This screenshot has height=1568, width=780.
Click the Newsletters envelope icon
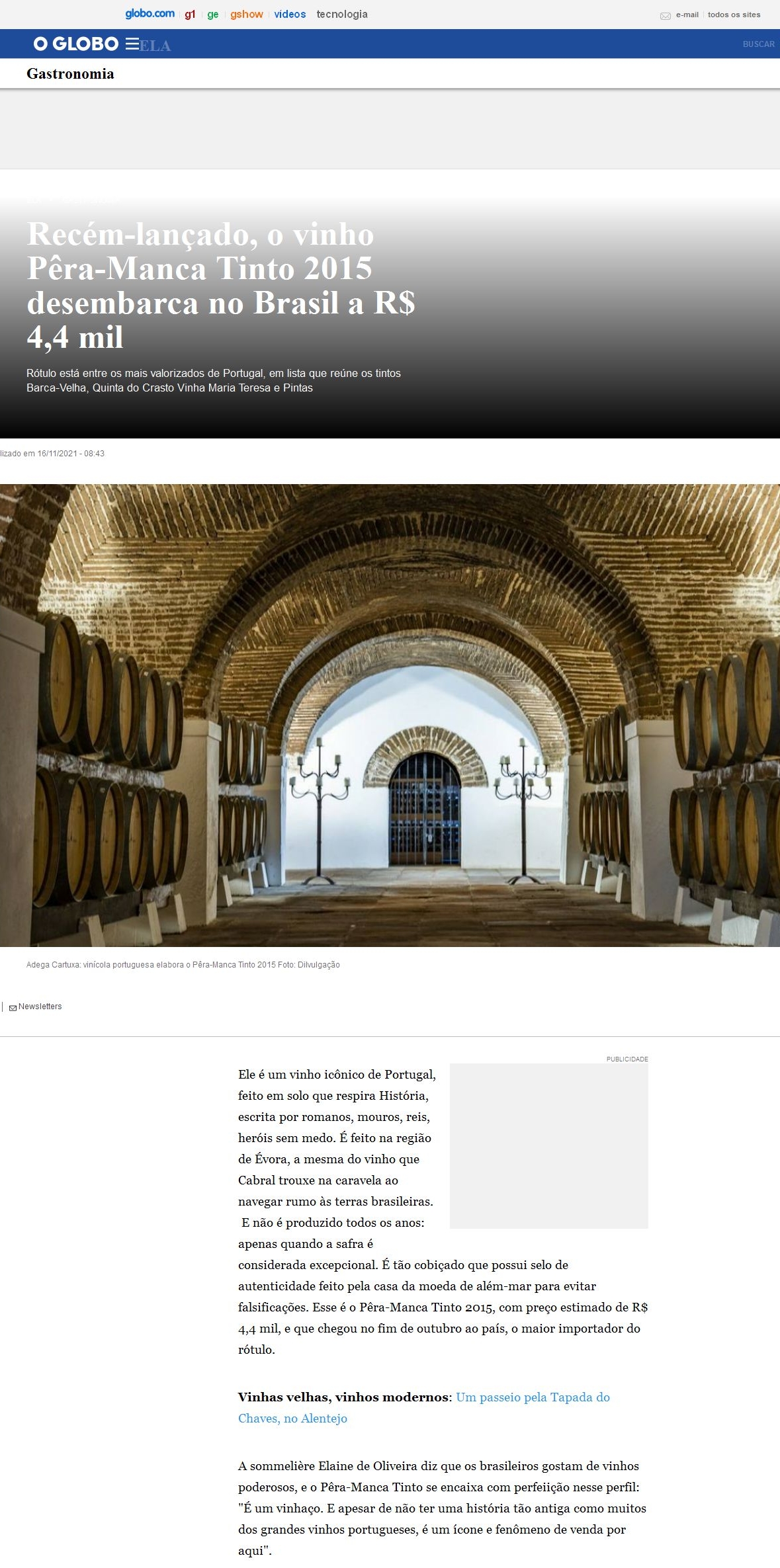[13, 1007]
